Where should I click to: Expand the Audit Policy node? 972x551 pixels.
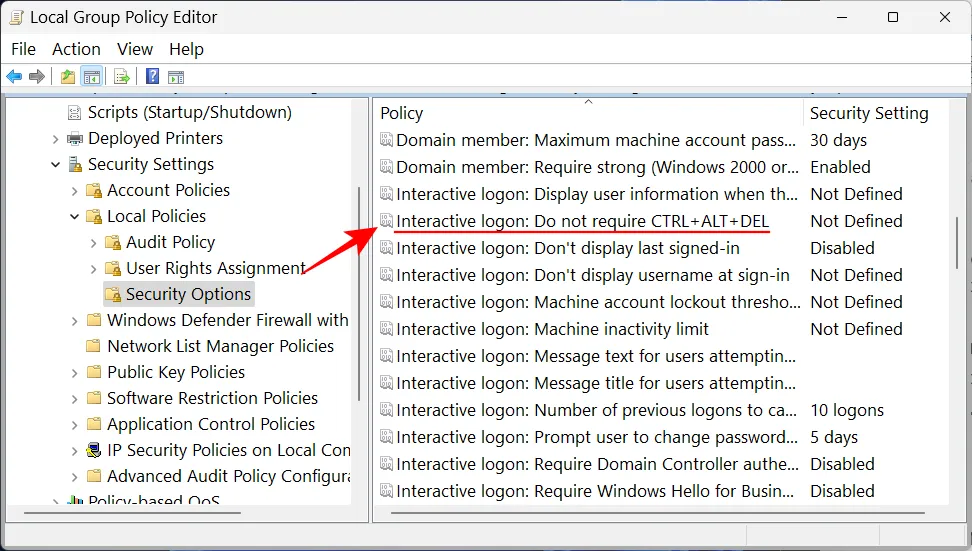[94, 243]
